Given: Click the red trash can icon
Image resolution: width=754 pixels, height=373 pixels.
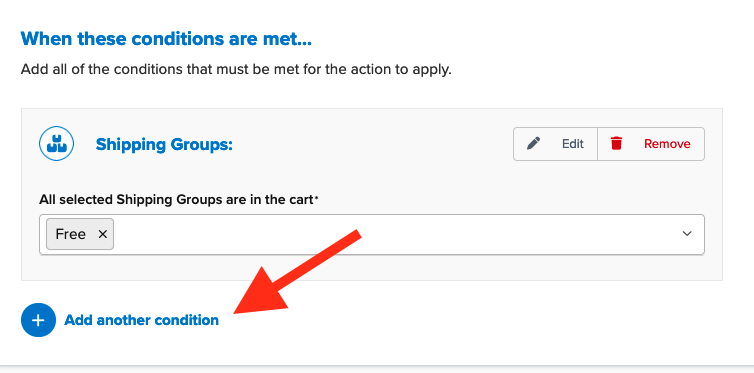Looking at the screenshot, I should pyautogui.click(x=616, y=143).
